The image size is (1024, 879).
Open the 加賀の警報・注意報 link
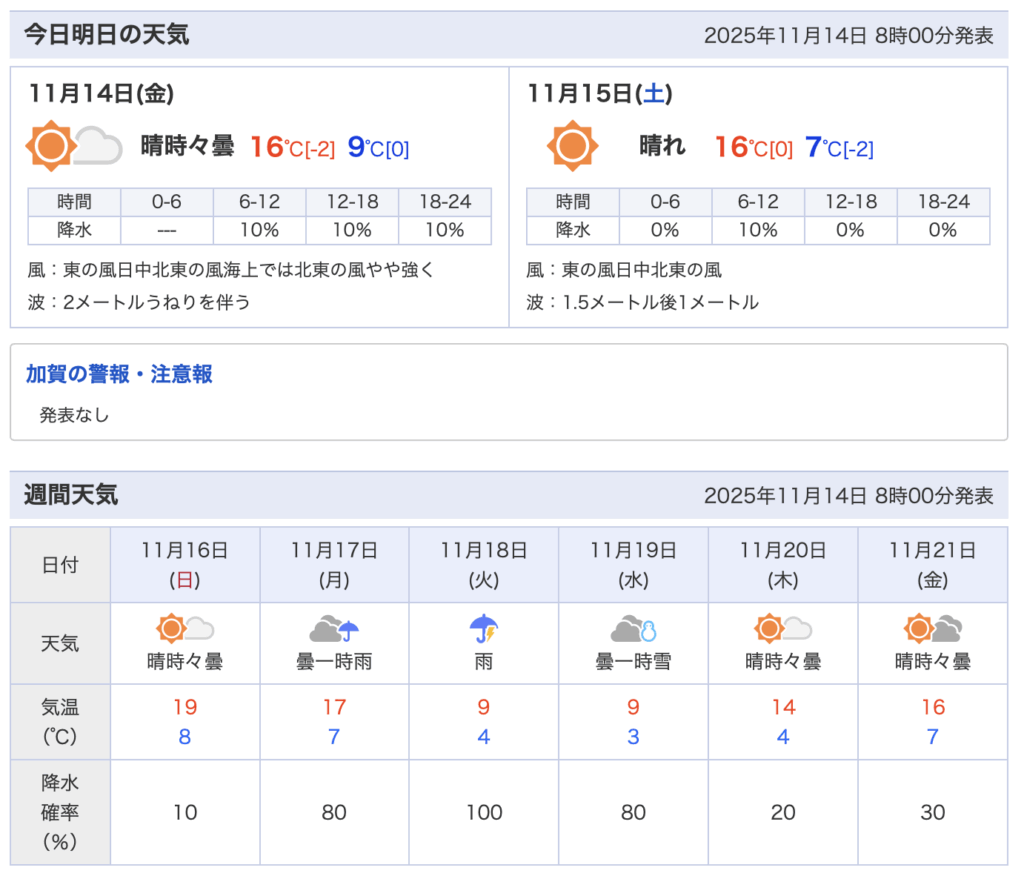coord(119,374)
